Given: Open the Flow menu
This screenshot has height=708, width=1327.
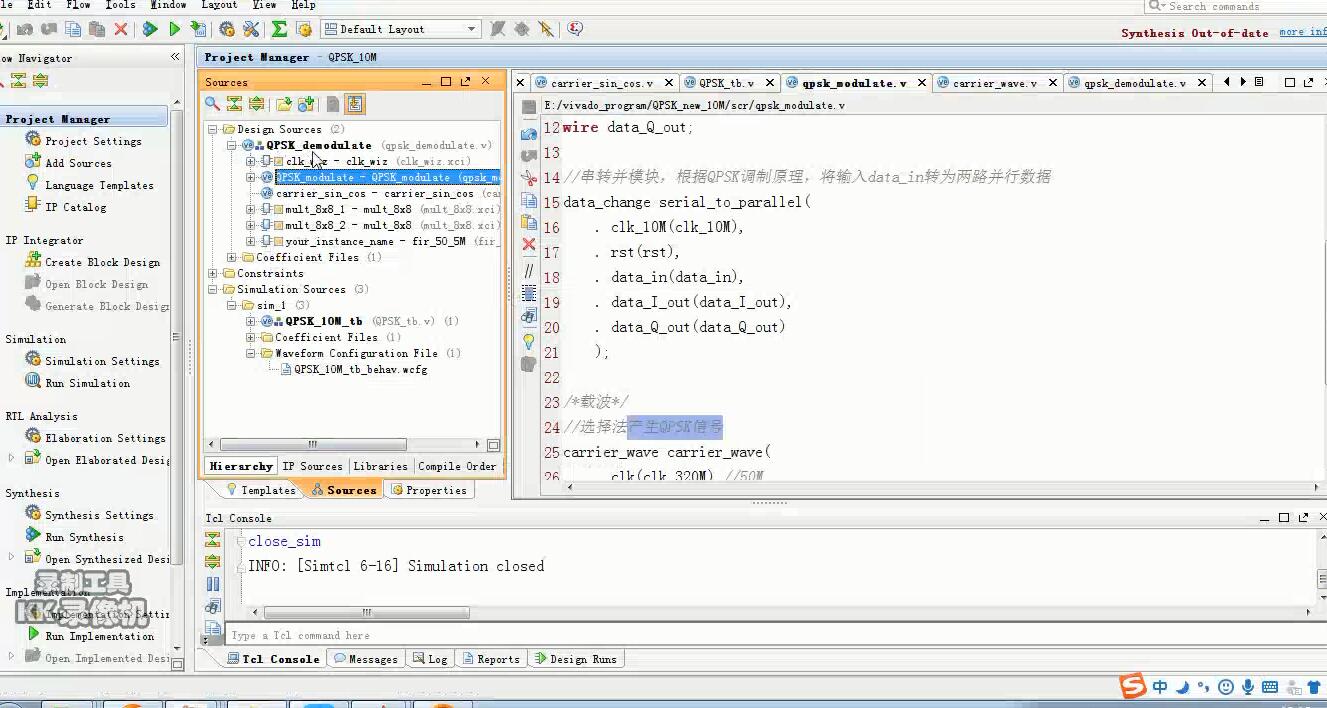Looking at the screenshot, I should (x=78, y=5).
